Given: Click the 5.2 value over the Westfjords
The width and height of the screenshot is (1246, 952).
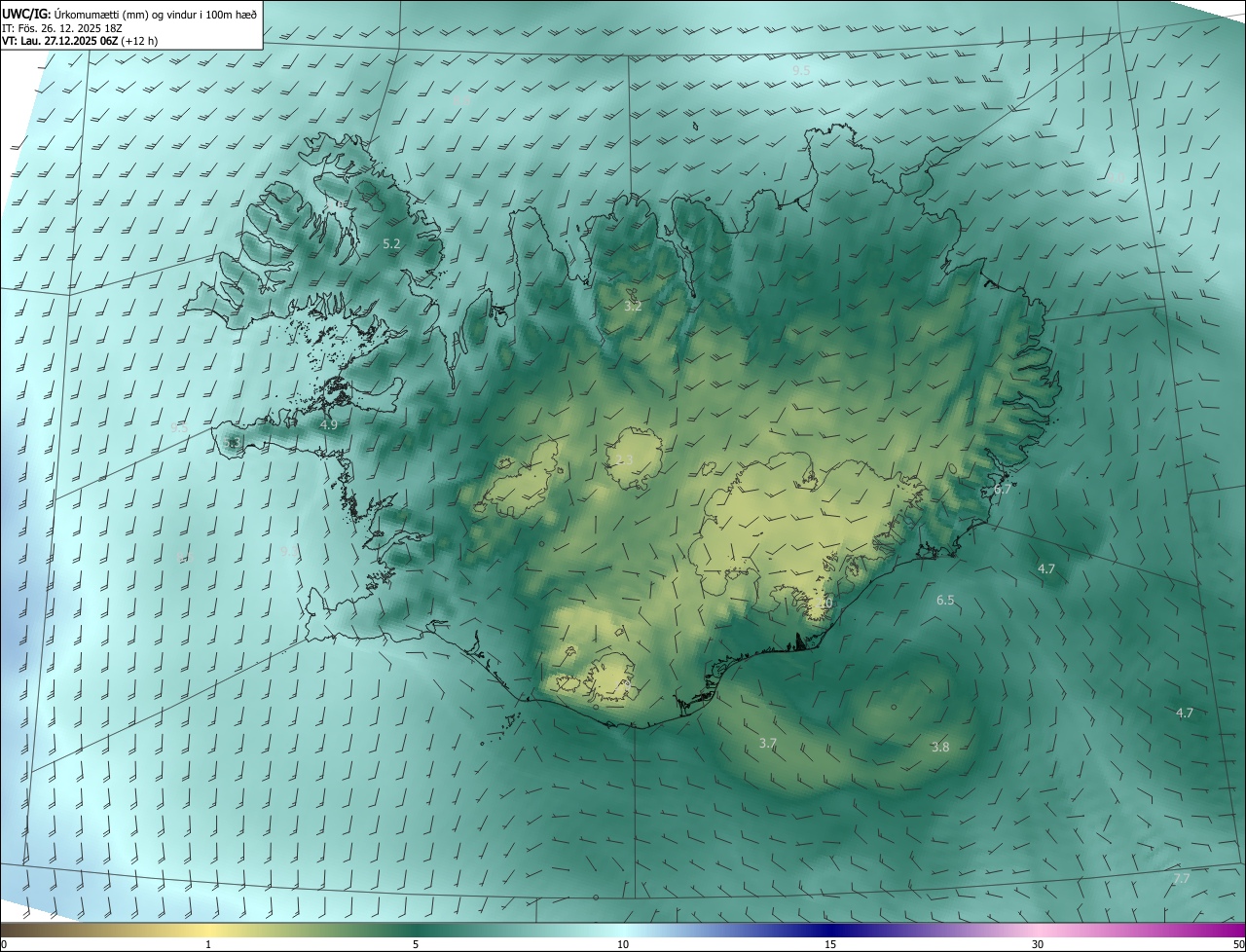Looking at the screenshot, I should coord(391,243).
